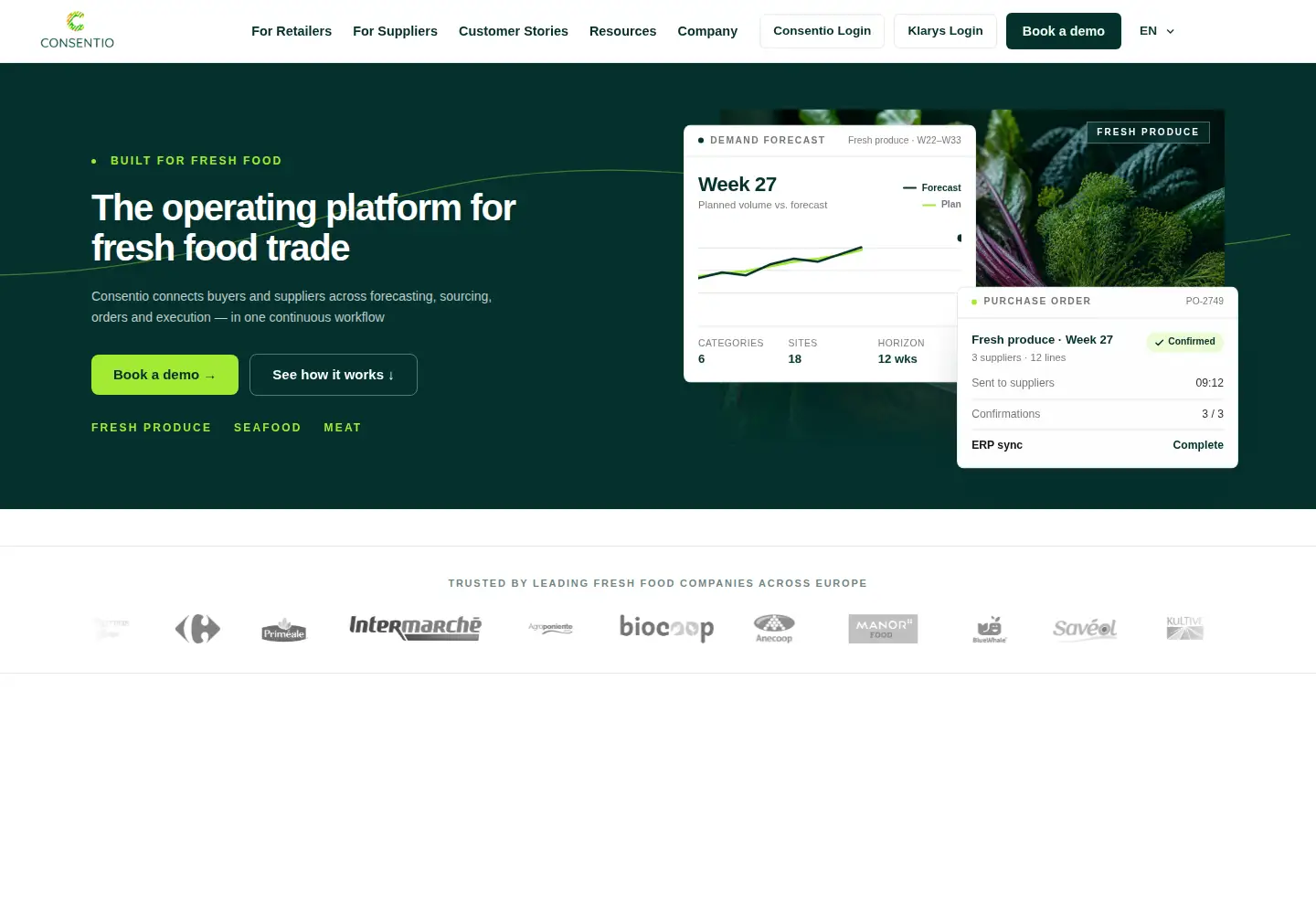This screenshot has width=1316, height=914.
Task: Click the Klarys Login button
Action: (x=945, y=31)
